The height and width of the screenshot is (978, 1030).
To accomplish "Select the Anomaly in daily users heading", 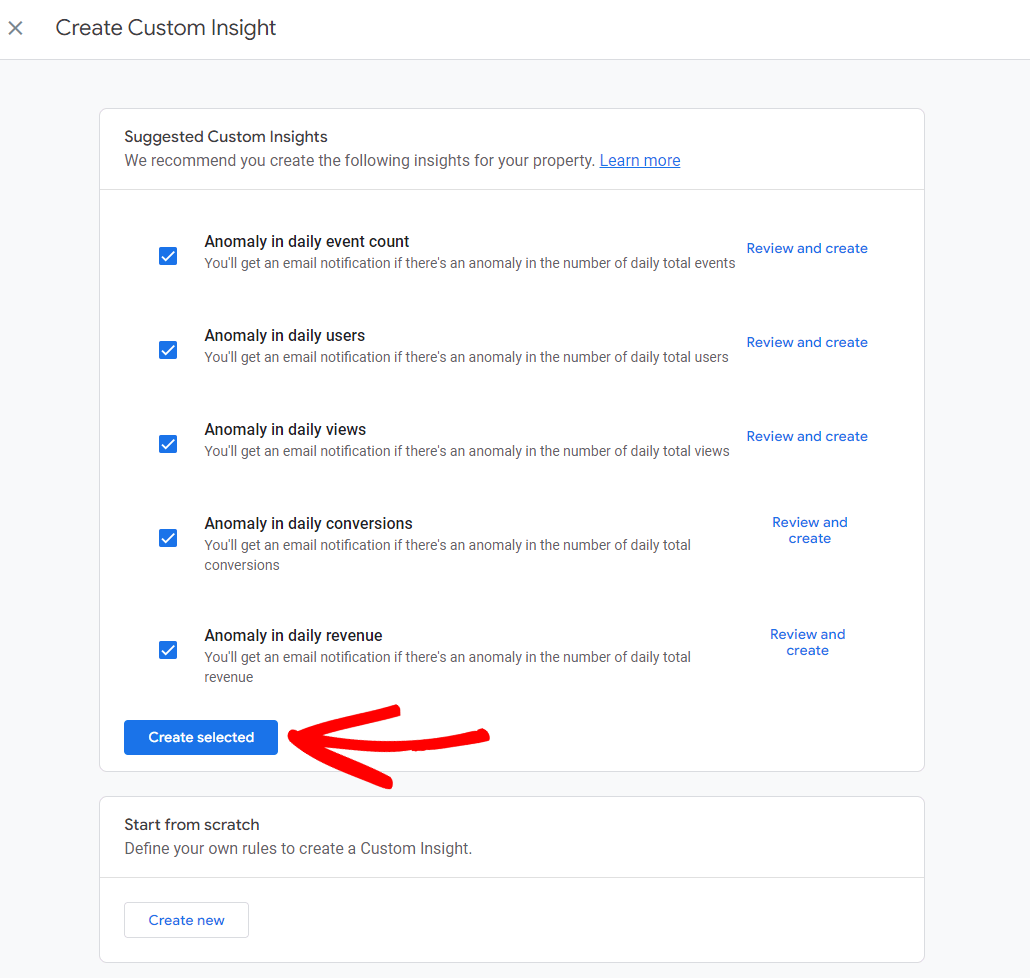I will 285,335.
